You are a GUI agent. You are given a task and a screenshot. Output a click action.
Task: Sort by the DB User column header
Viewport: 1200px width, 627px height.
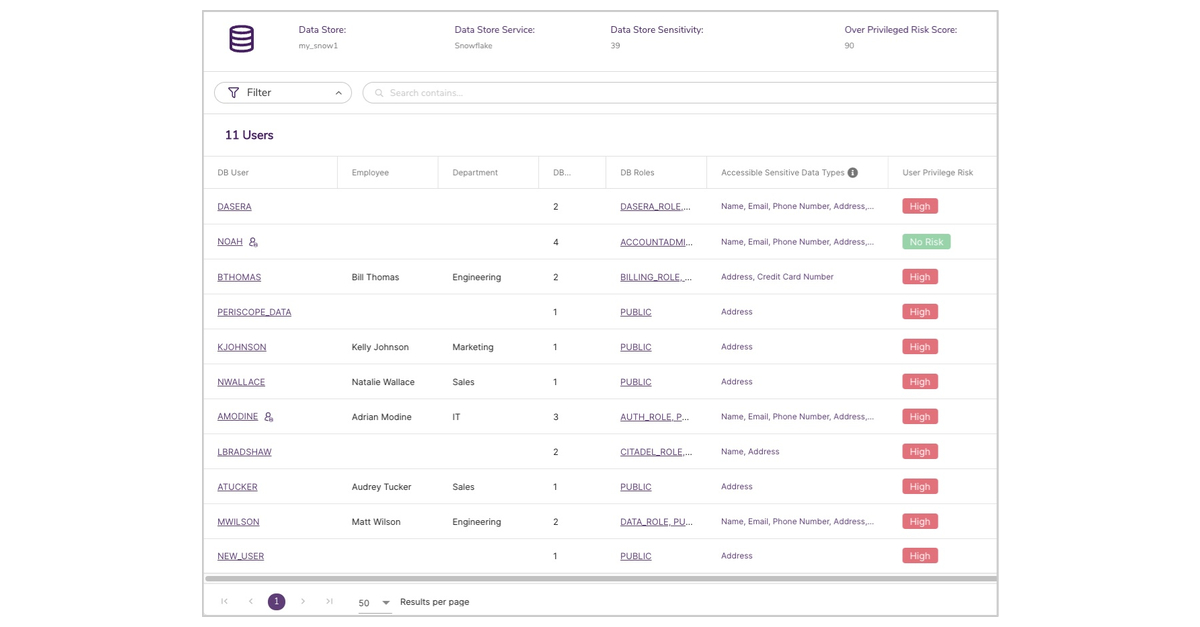(x=233, y=173)
